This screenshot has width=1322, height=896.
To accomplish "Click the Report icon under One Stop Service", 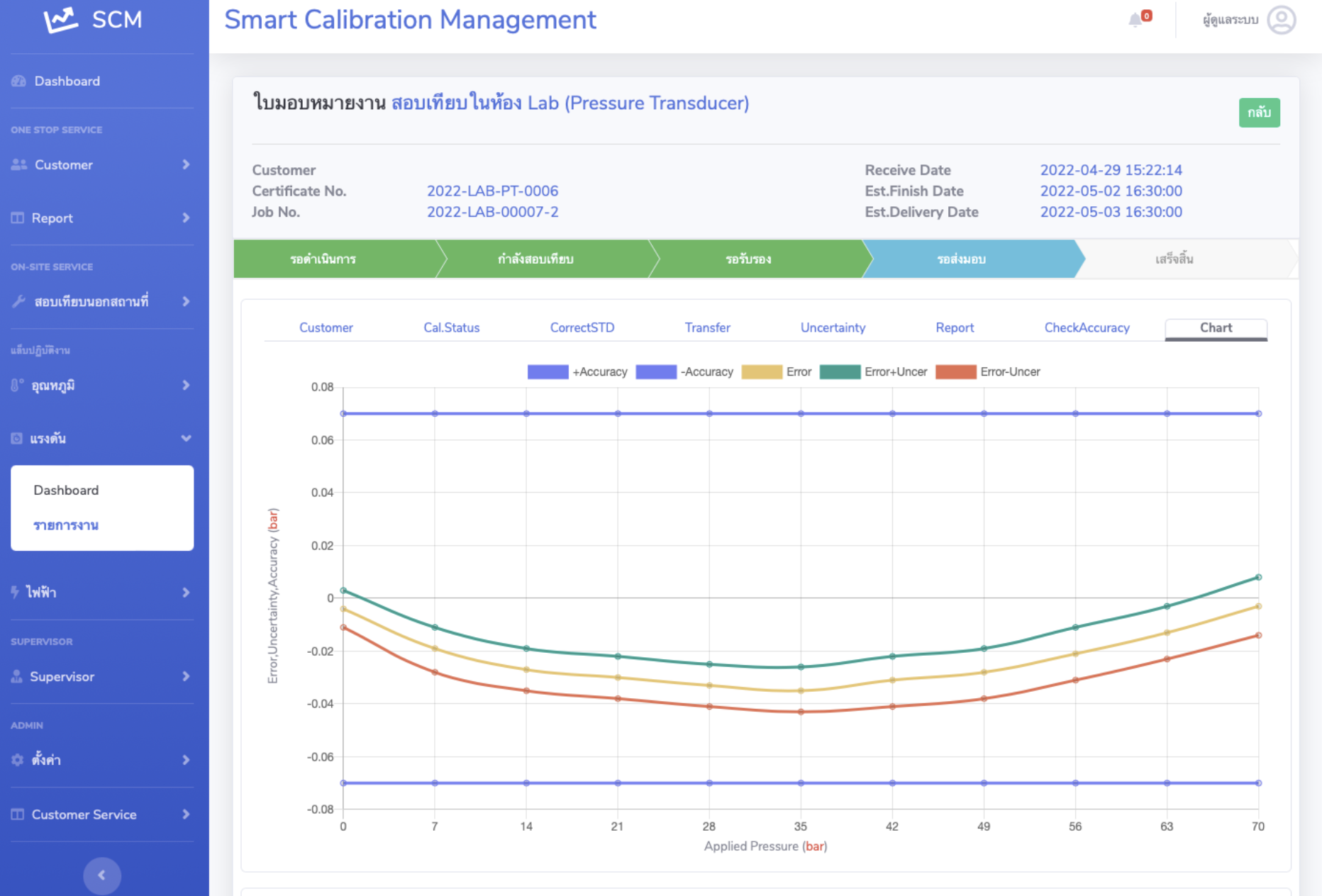I will click(x=18, y=218).
